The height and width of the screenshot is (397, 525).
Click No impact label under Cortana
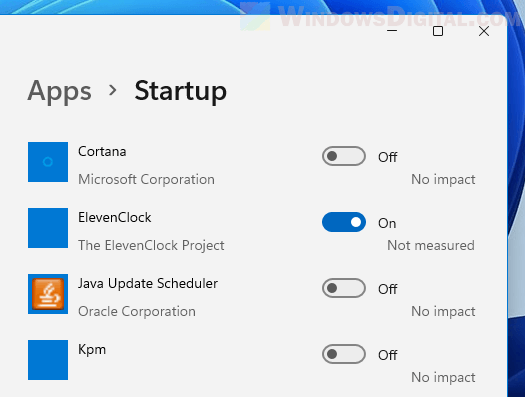click(x=443, y=179)
